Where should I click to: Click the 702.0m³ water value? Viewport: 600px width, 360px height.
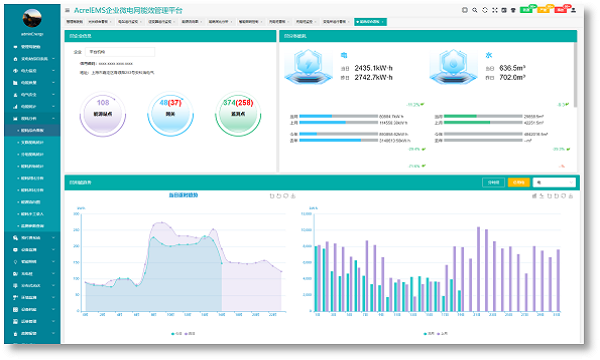[512, 77]
